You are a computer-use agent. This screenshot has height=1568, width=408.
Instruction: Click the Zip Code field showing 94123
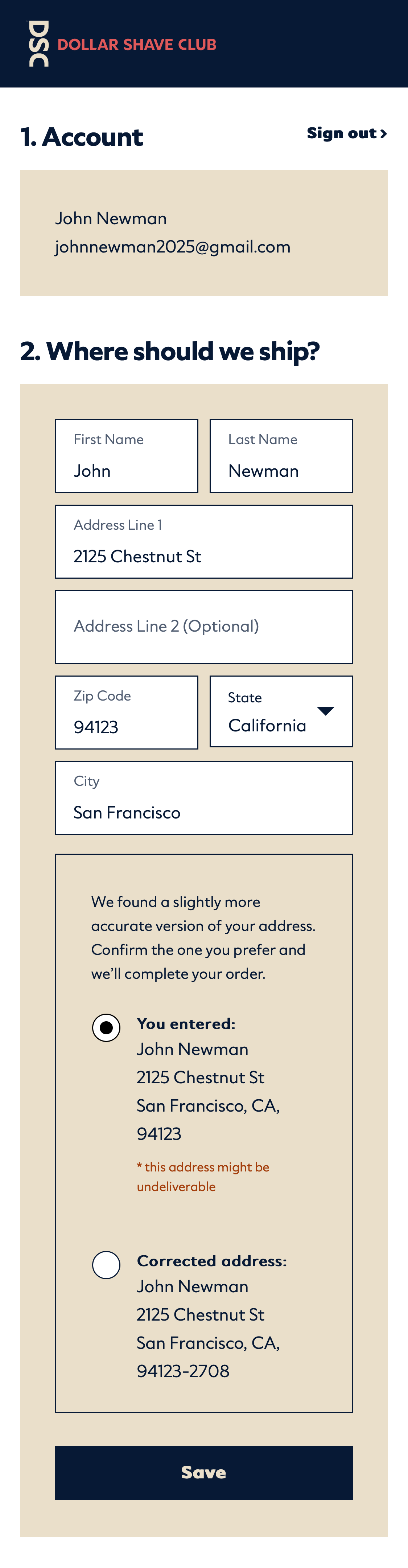(127, 711)
